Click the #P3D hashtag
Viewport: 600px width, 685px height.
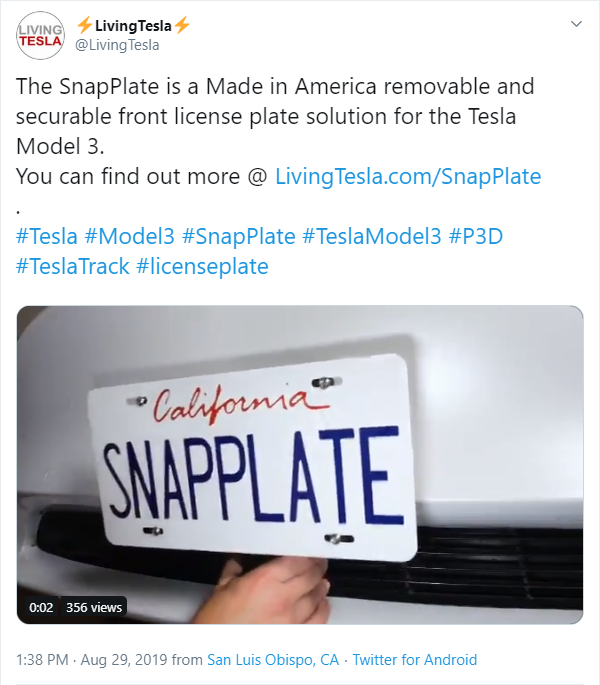tap(476, 236)
